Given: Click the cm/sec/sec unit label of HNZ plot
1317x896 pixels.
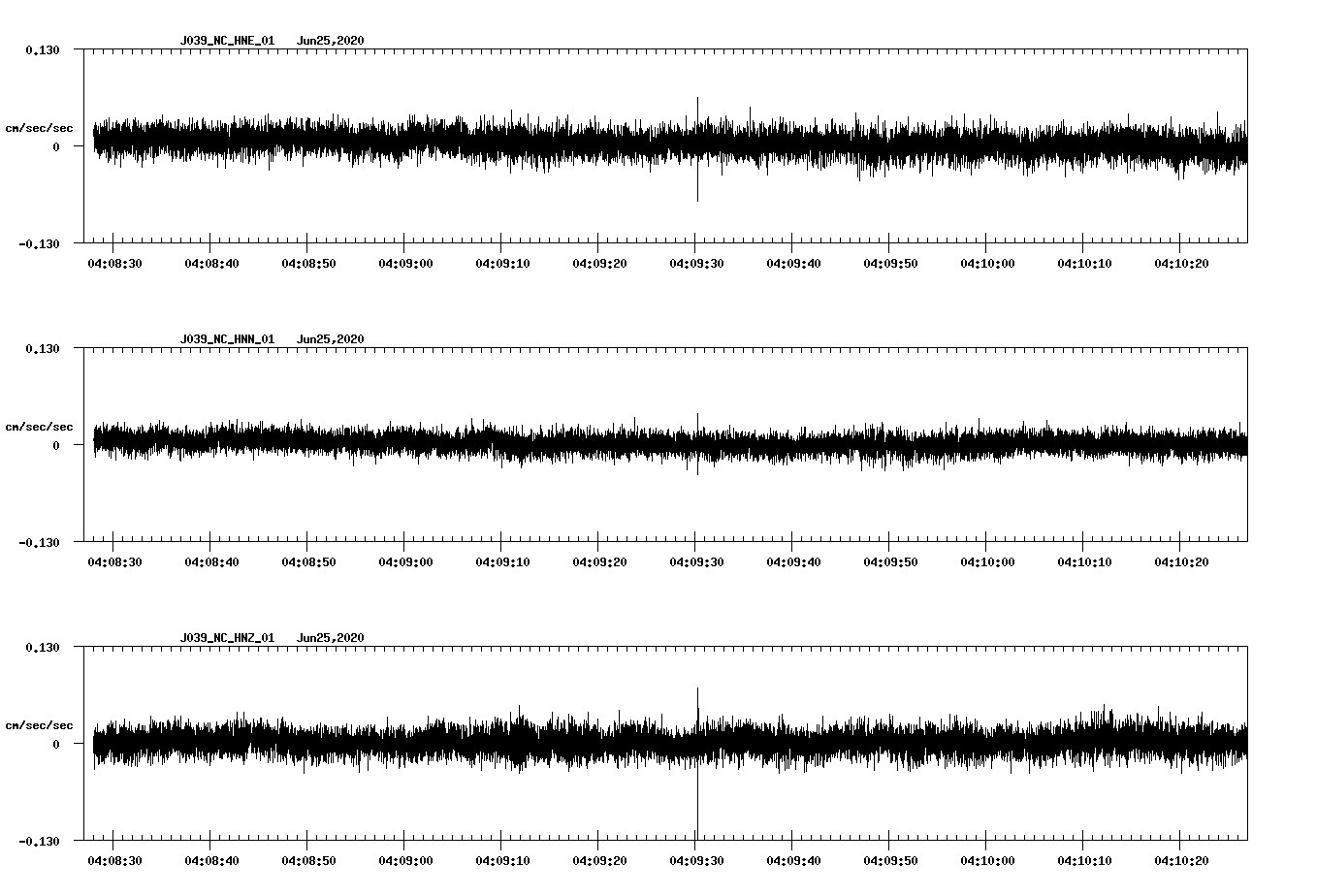Looking at the screenshot, I should click(x=39, y=725).
